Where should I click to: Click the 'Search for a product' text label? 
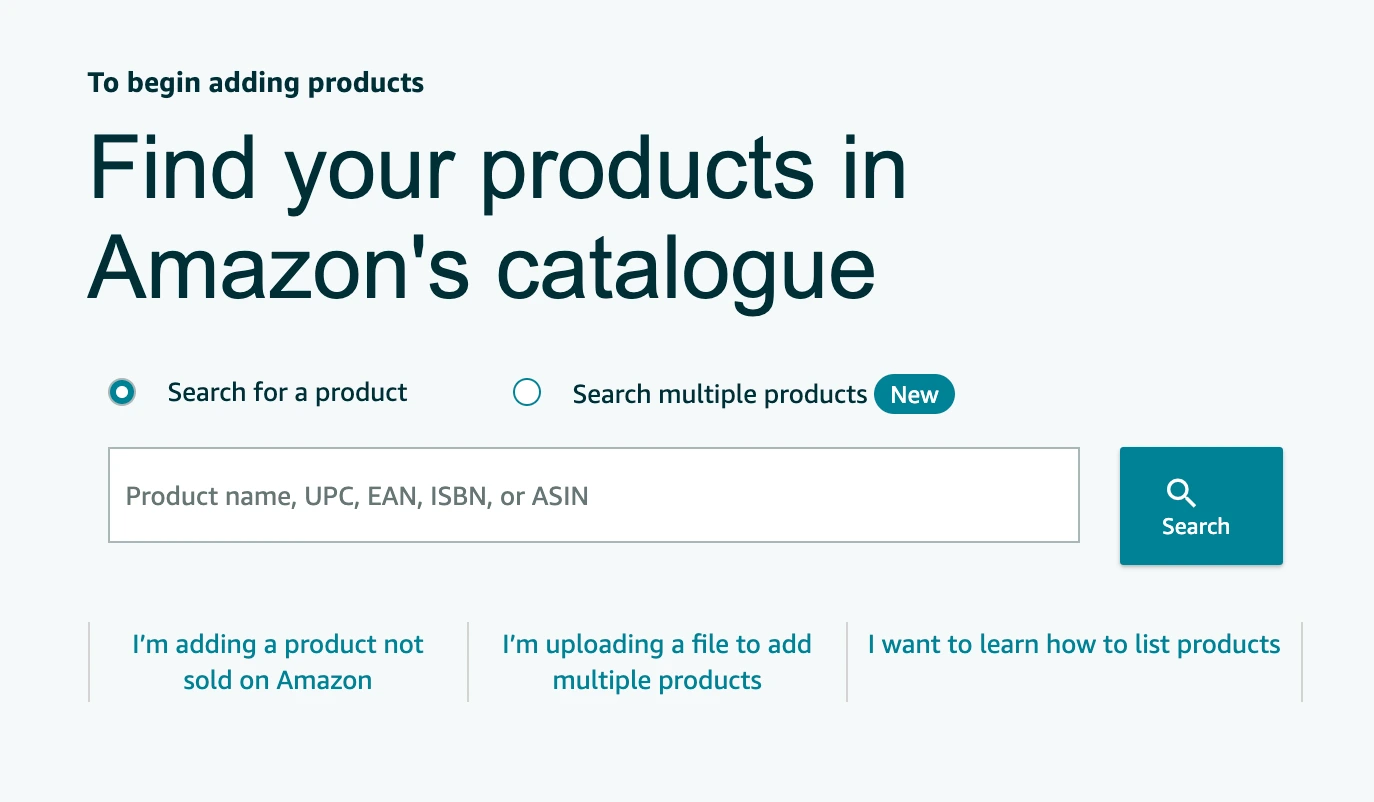coord(286,392)
